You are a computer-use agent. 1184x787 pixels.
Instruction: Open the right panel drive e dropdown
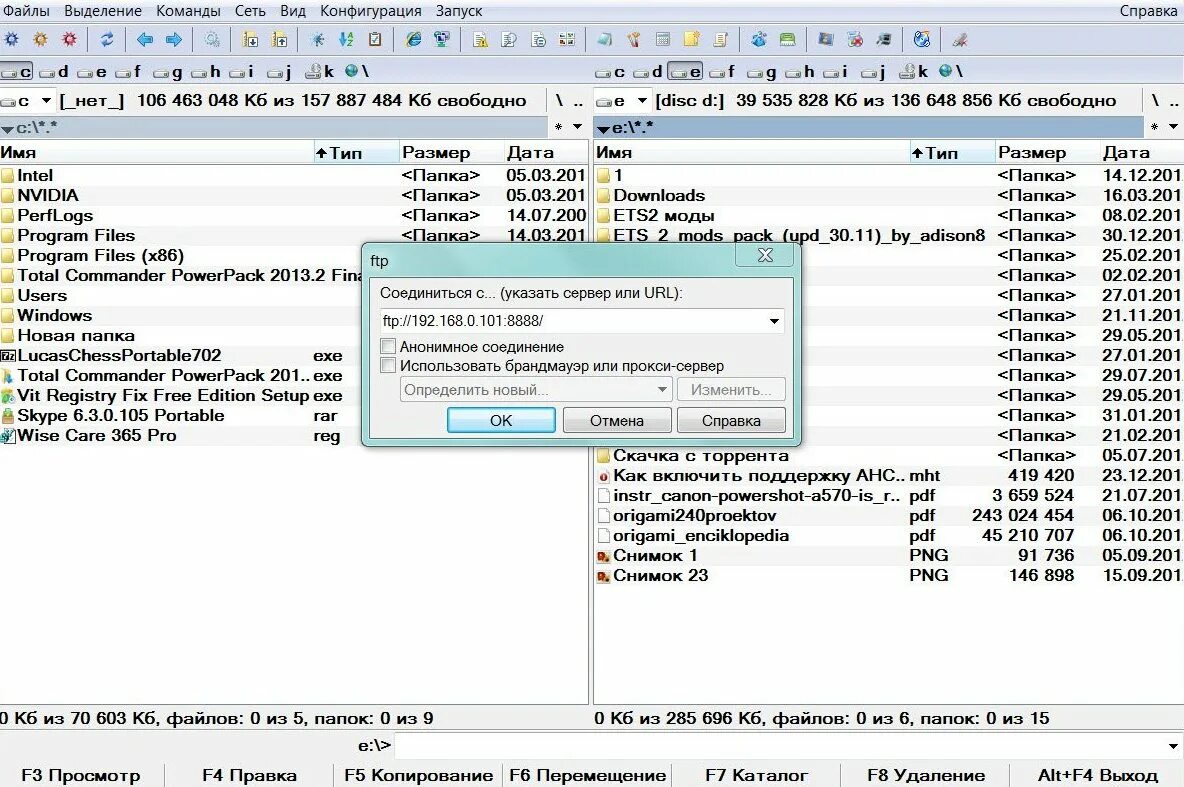pos(643,100)
